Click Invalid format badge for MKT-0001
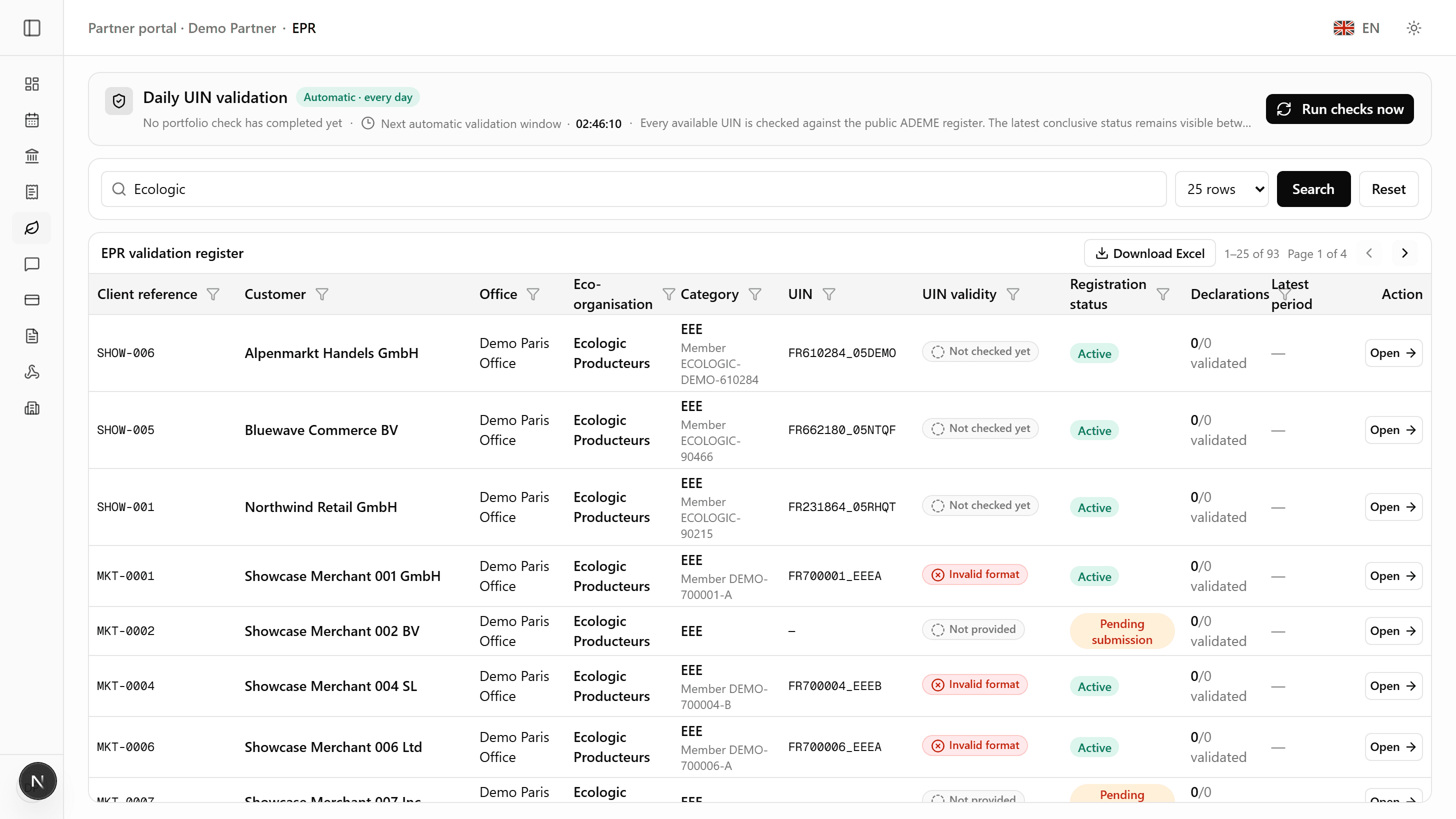Viewport: 1456px width, 819px height. [974, 574]
